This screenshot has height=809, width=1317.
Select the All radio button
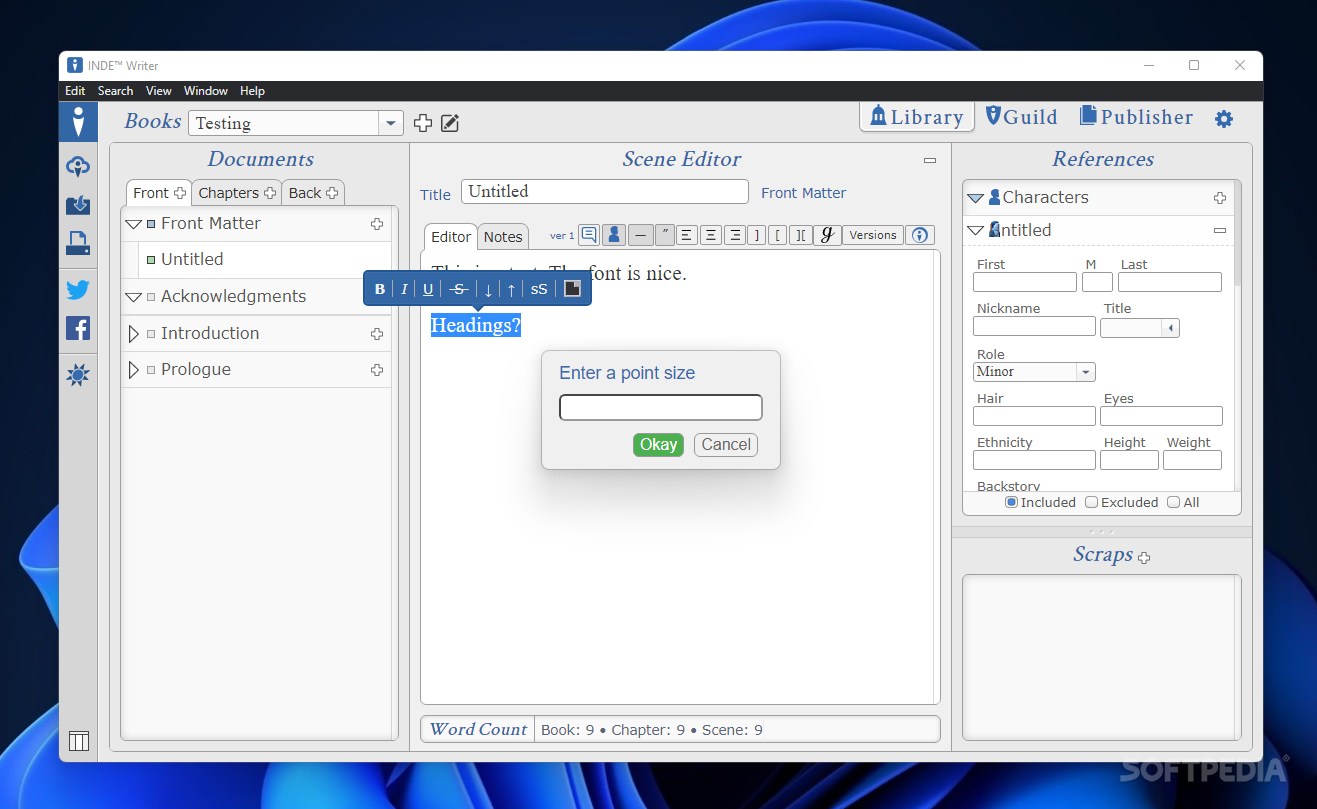(1174, 502)
